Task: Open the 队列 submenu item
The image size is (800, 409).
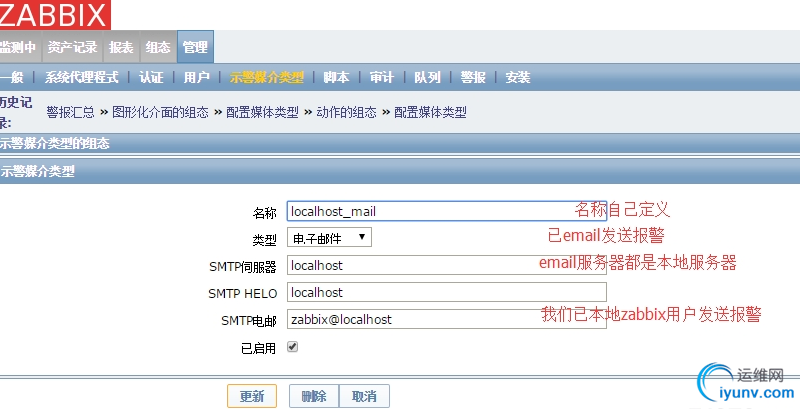Action: click(427, 78)
